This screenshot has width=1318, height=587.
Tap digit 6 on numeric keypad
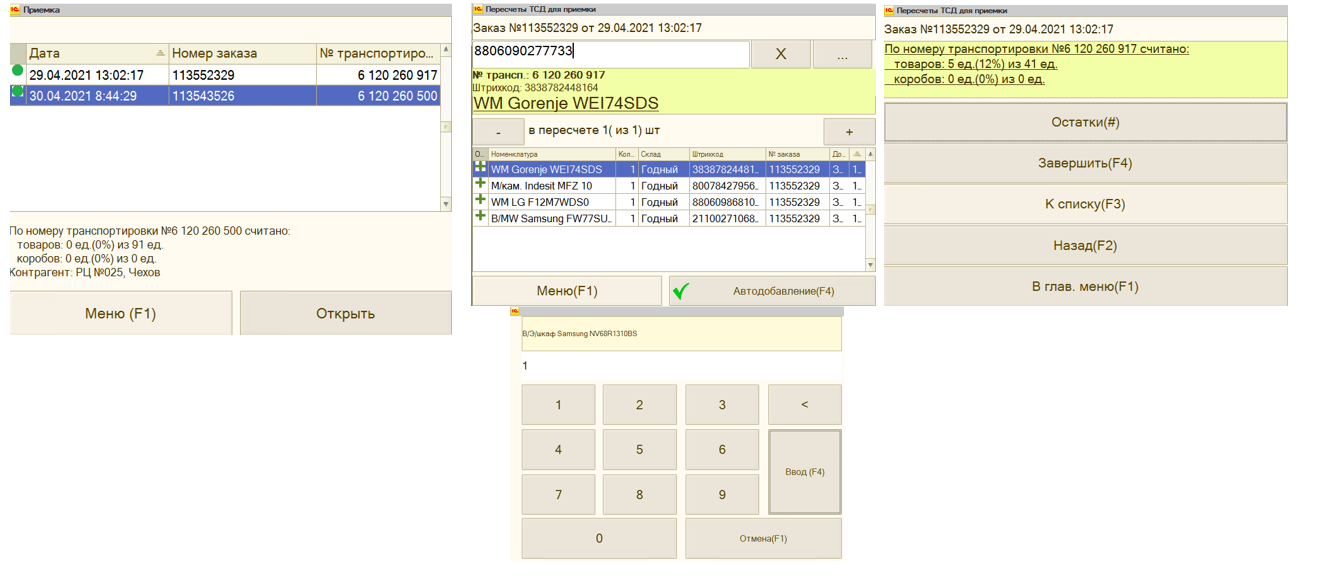[x=722, y=450]
